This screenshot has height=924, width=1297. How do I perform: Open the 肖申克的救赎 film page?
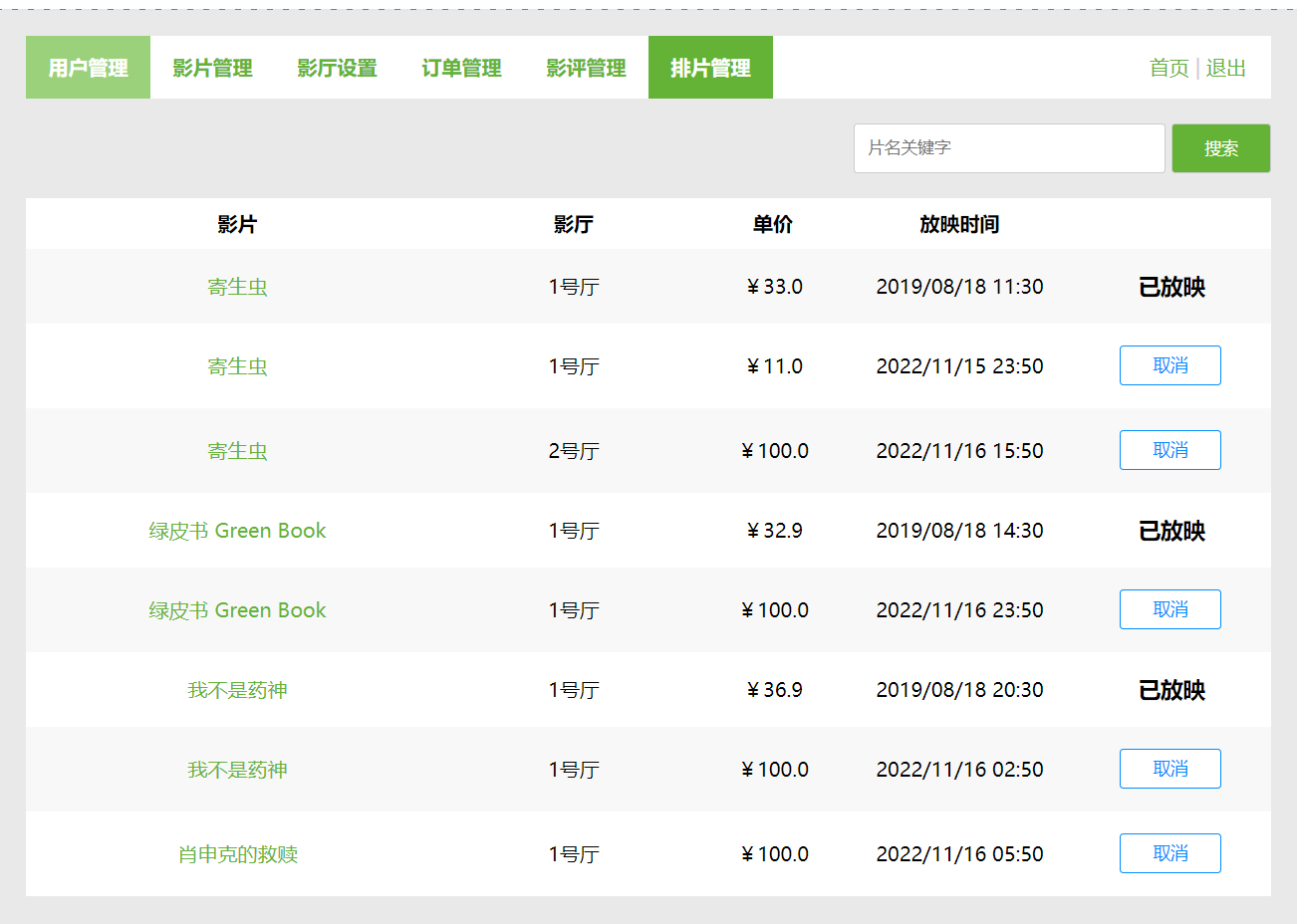click(x=237, y=853)
